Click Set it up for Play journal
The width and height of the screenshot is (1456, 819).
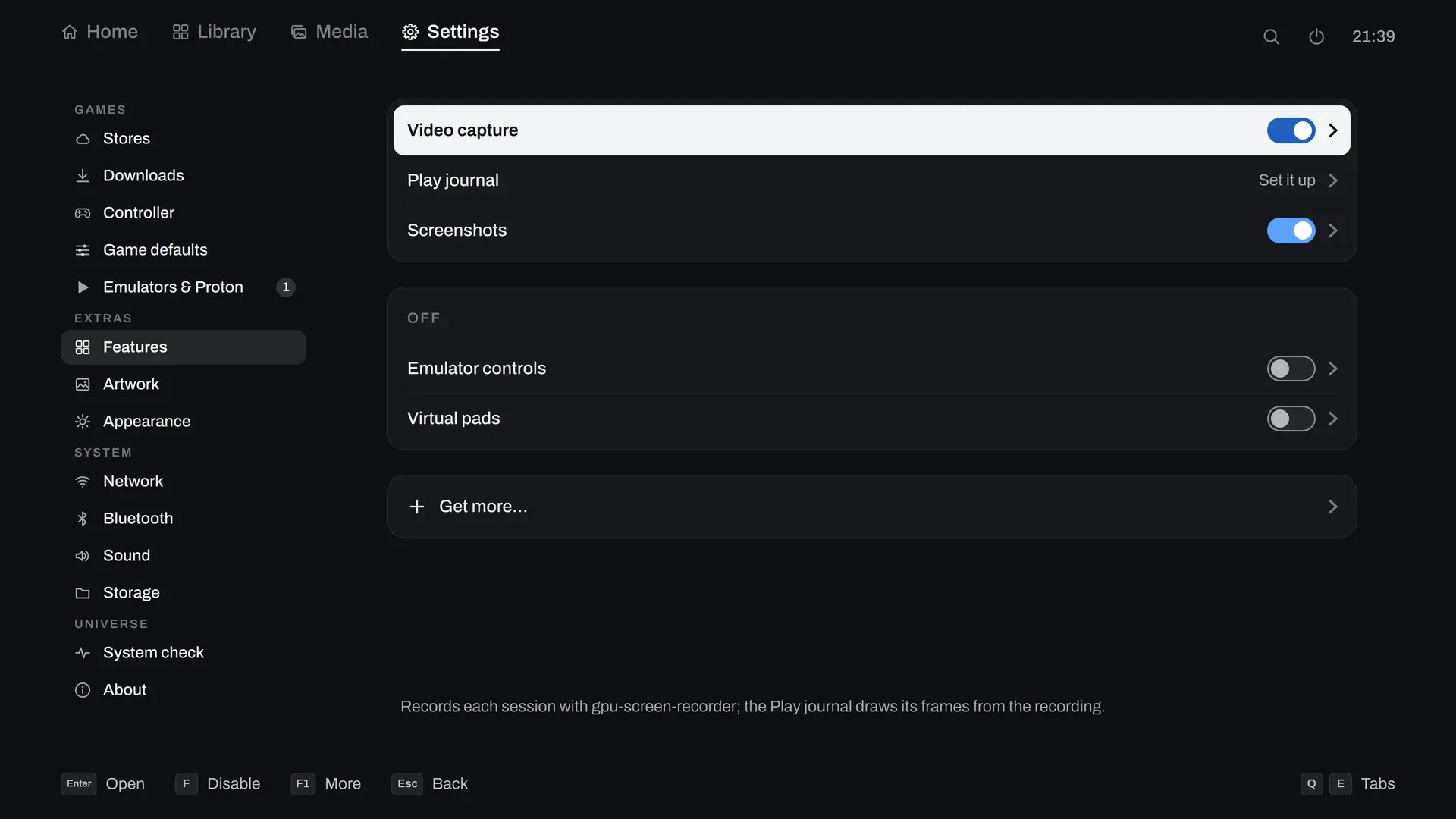1287,180
